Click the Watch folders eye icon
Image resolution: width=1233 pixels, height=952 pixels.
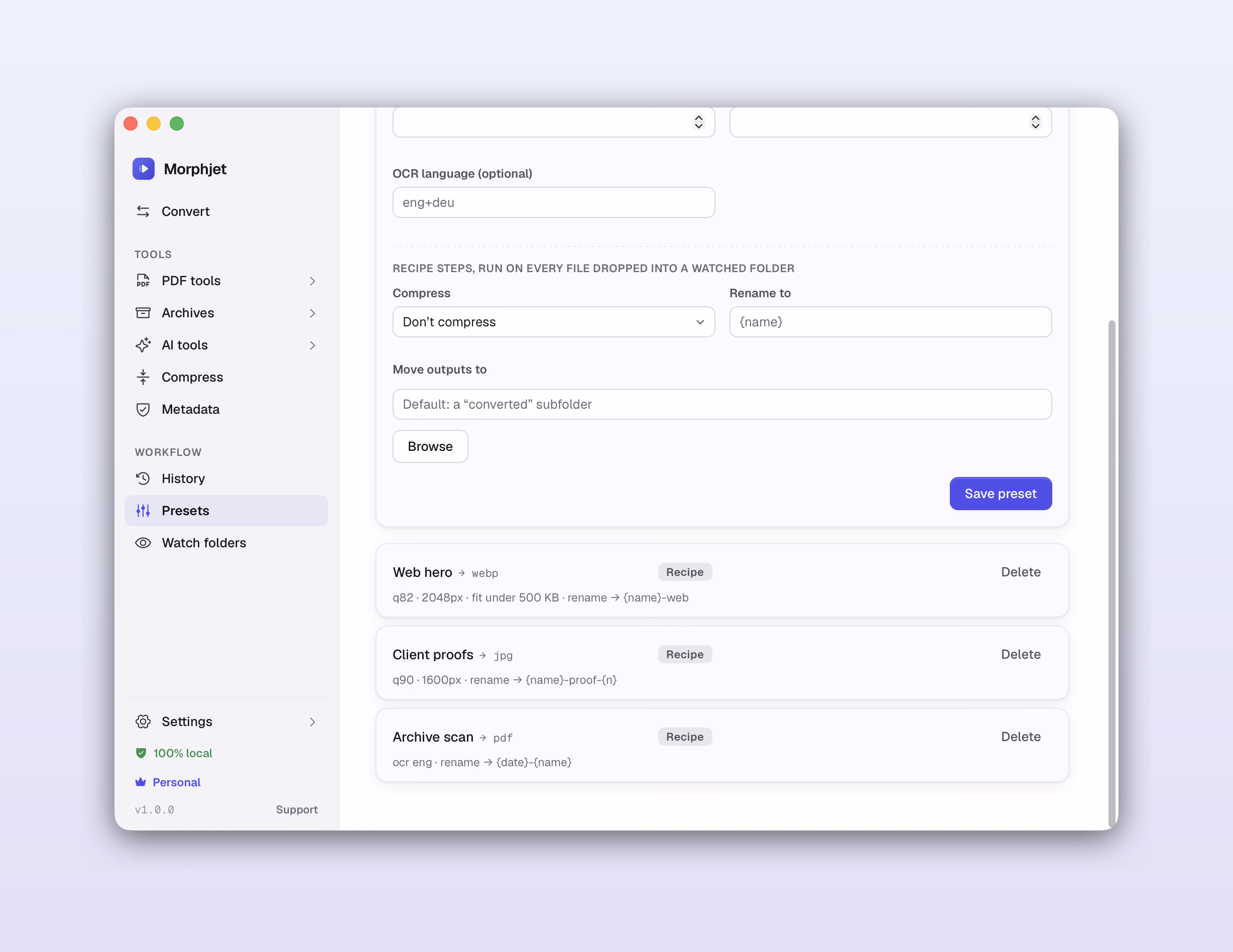point(143,543)
